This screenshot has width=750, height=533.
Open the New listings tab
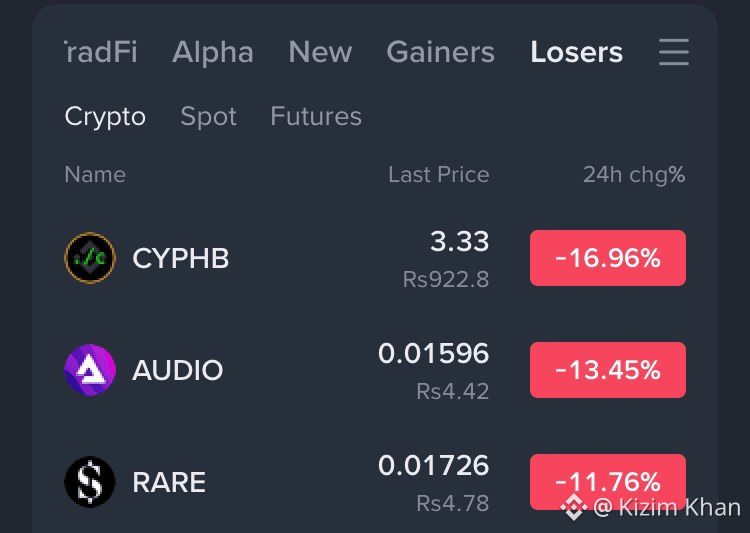(x=320, y=52)
